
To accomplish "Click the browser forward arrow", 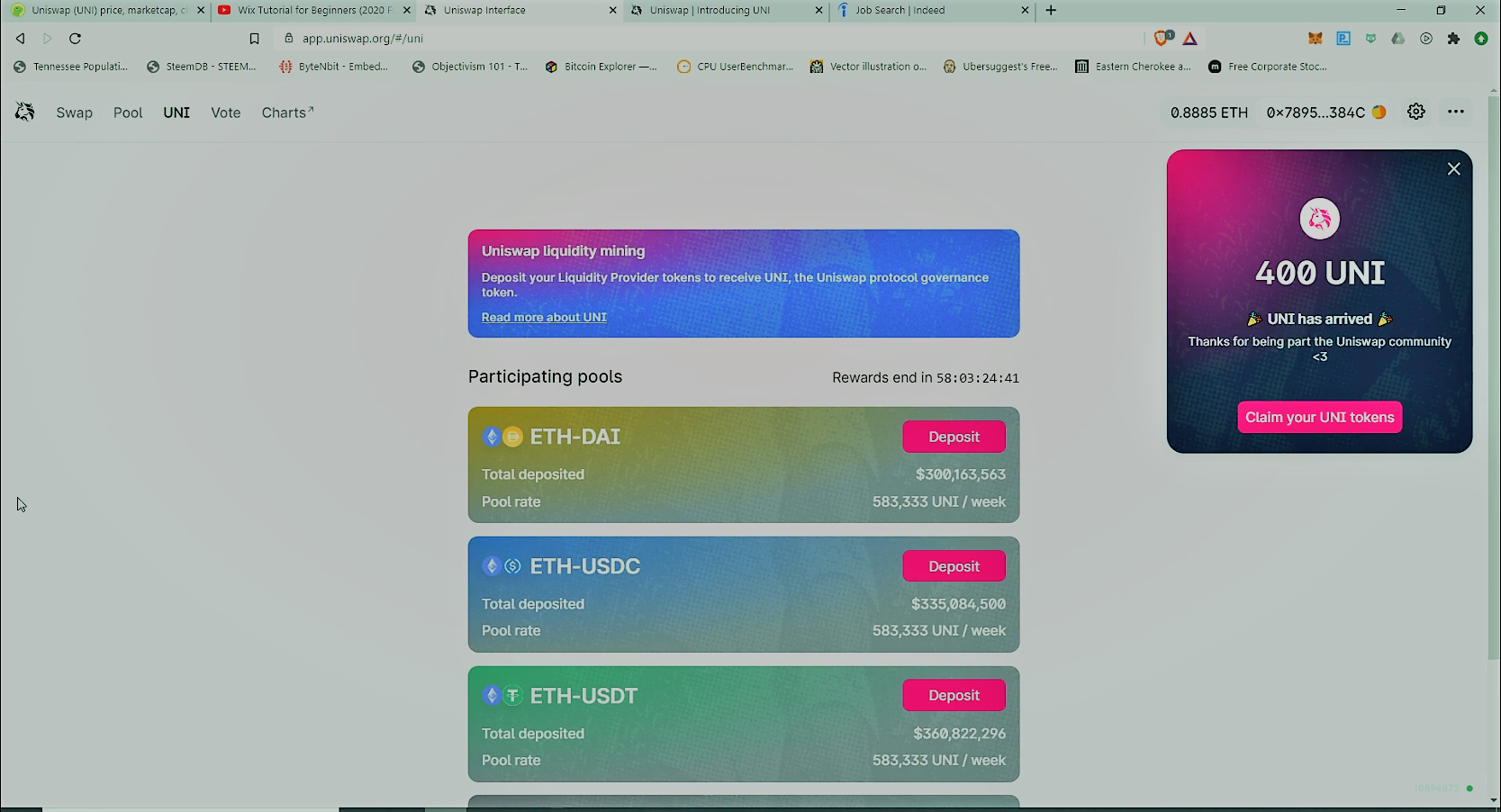I will (x=48, y=39).
